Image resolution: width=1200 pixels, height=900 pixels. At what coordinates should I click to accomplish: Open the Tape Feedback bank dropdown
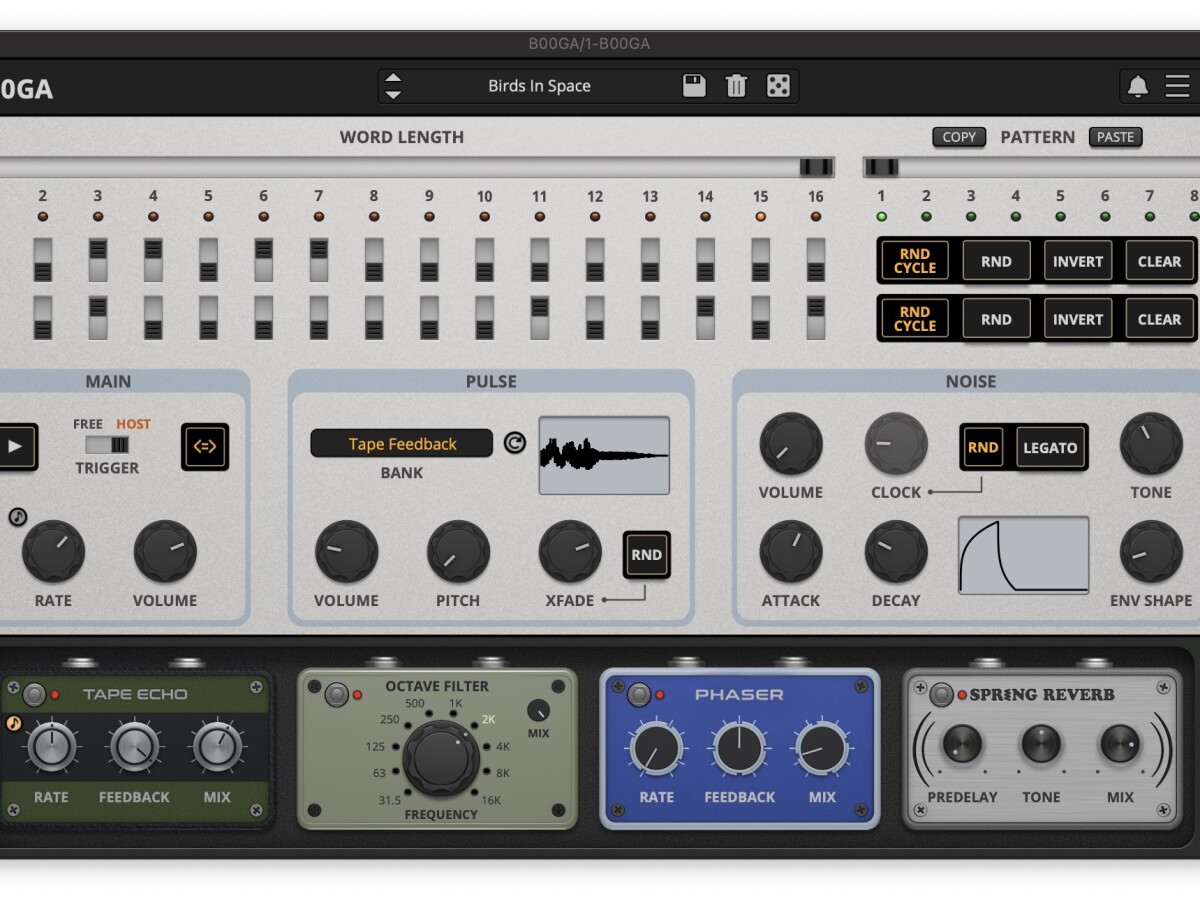(402, 444)
